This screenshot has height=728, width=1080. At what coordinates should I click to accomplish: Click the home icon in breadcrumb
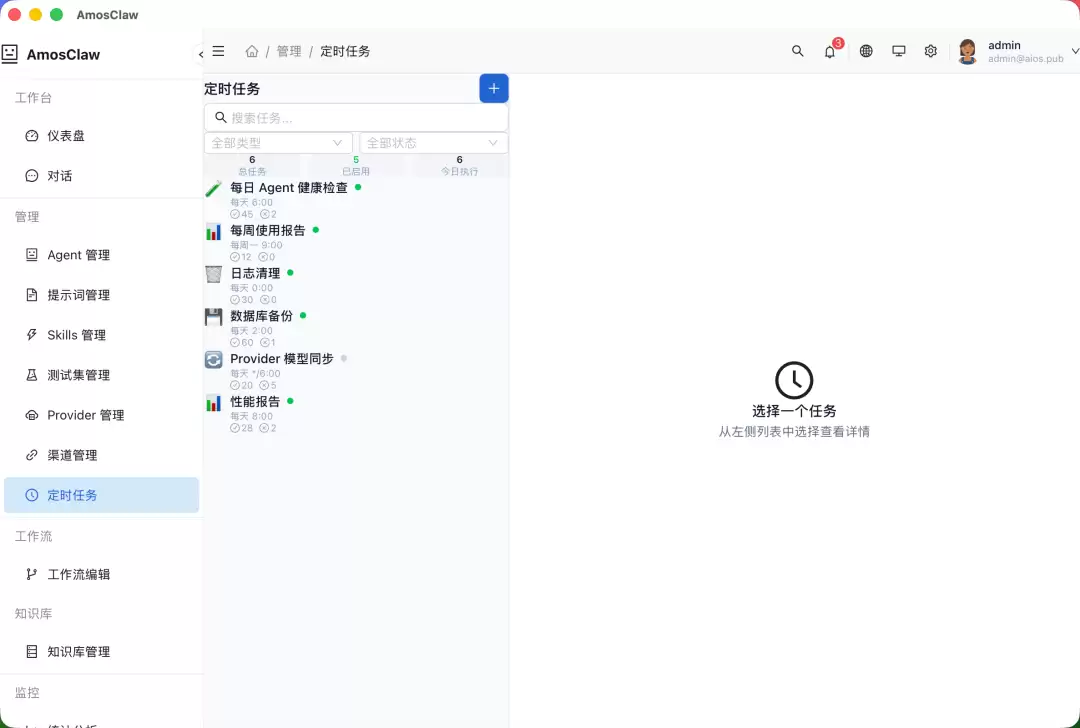(x=252, y=51)
